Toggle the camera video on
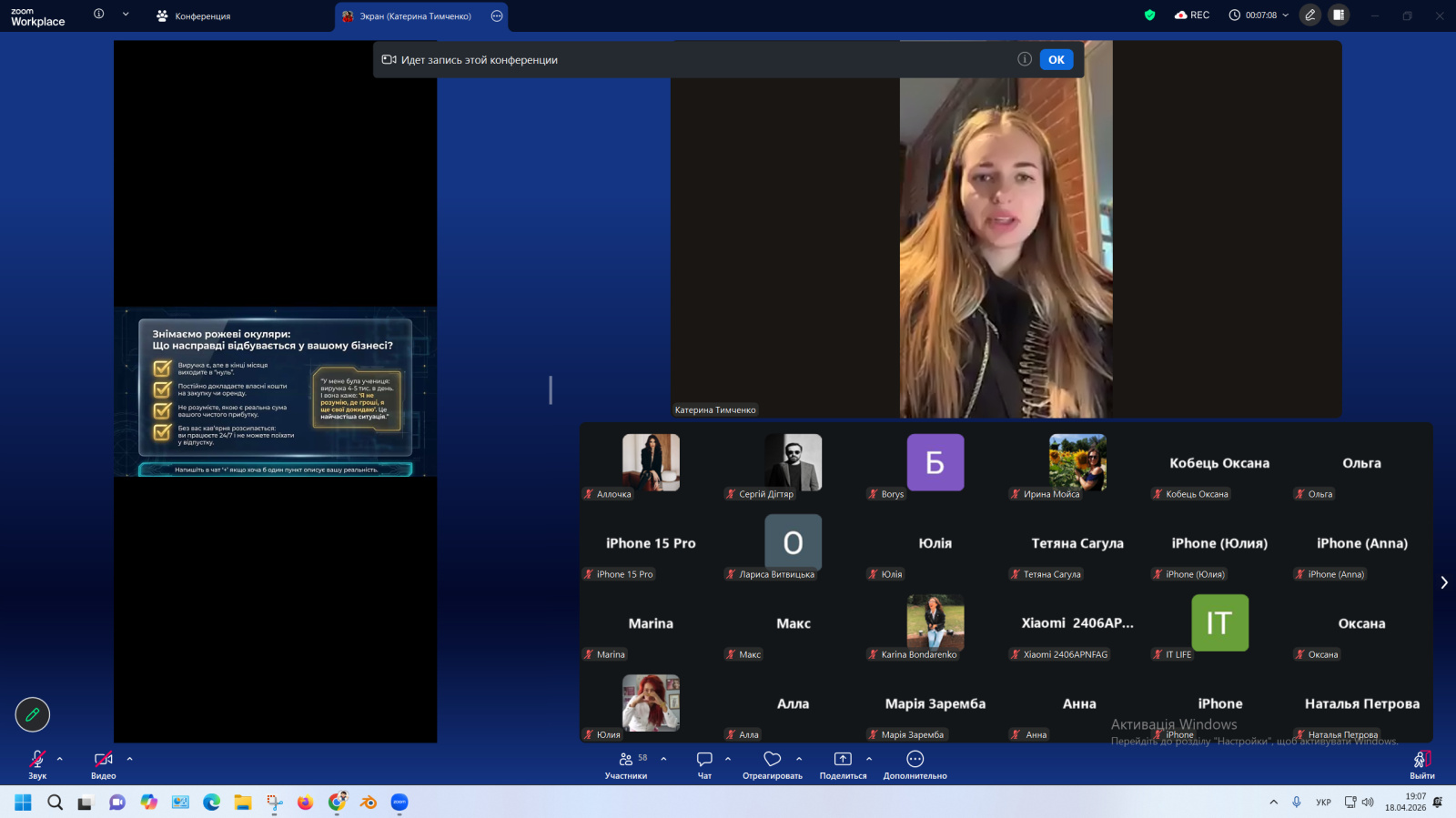This screenshot has height=818, width=1456. [103, 760]
